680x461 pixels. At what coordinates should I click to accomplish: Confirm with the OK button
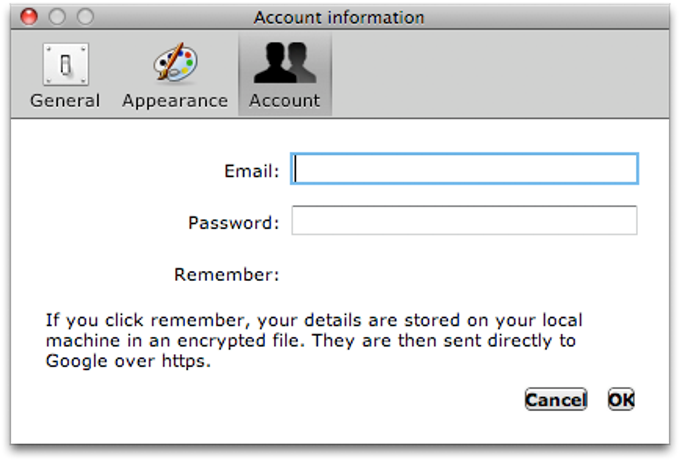(621, 399)
